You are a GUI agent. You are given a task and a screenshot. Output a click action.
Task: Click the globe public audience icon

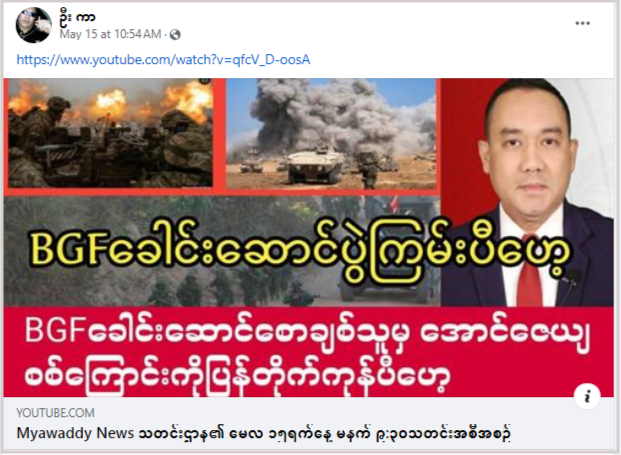click(175, 35)
